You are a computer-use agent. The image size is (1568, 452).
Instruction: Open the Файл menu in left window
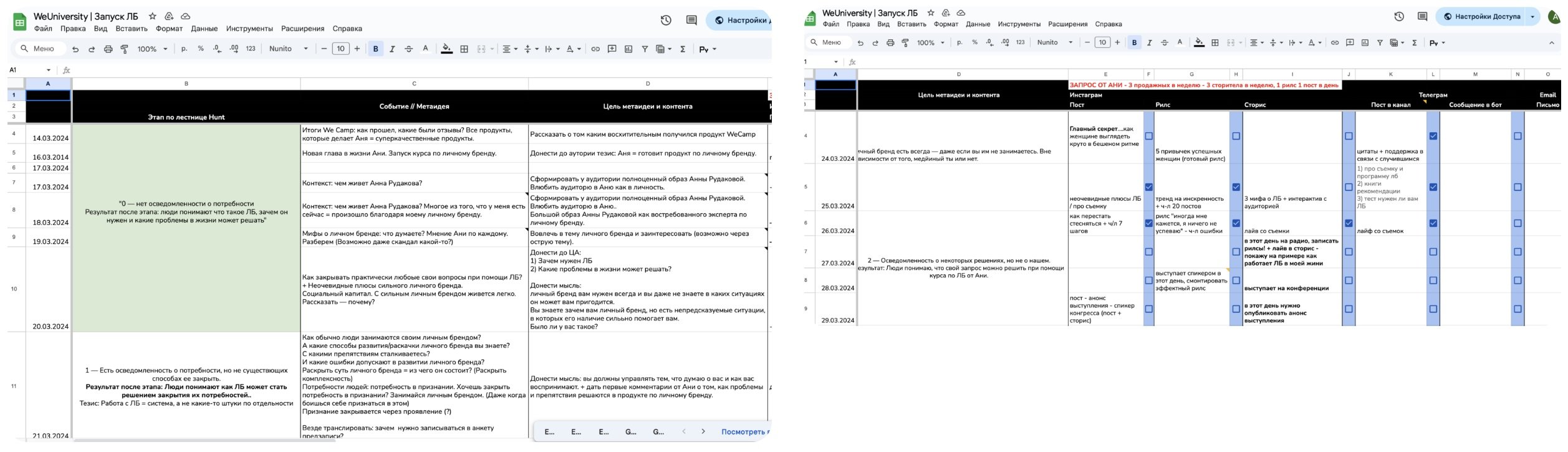point(43,29)
